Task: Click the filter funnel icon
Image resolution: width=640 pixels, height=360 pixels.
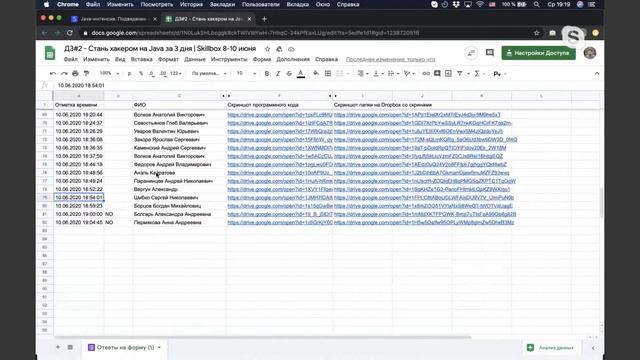Action: 460,73
